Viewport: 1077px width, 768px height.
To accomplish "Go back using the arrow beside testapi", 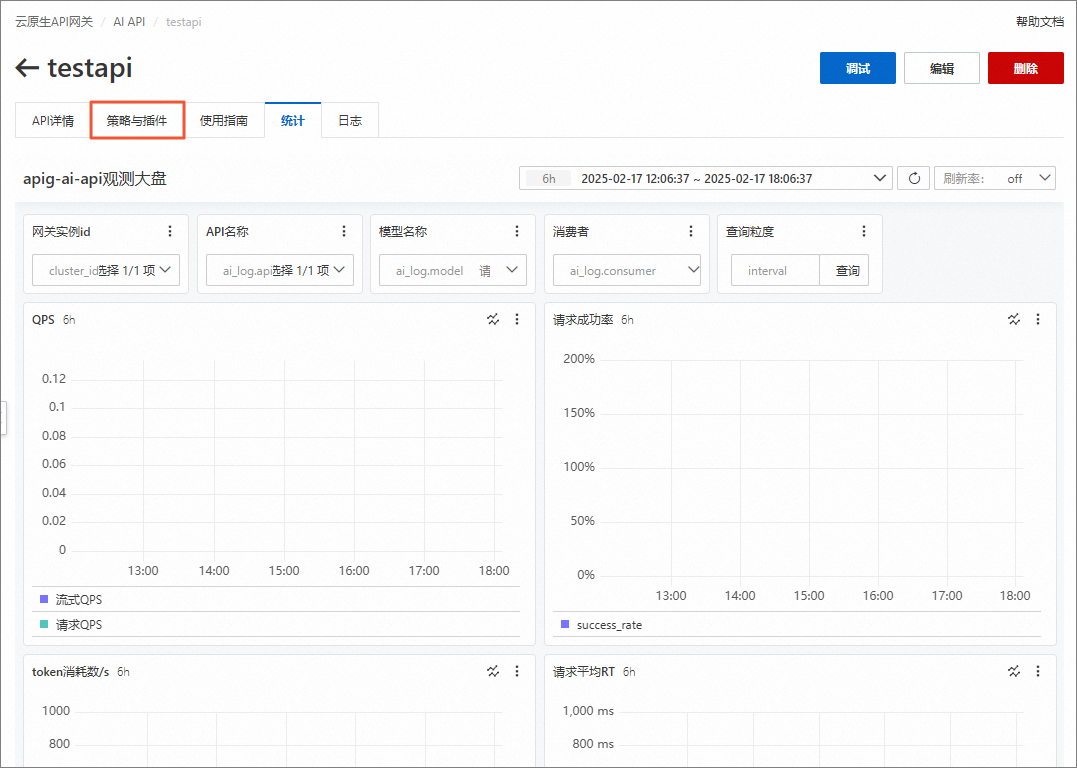I will click(x=27, y=68).
